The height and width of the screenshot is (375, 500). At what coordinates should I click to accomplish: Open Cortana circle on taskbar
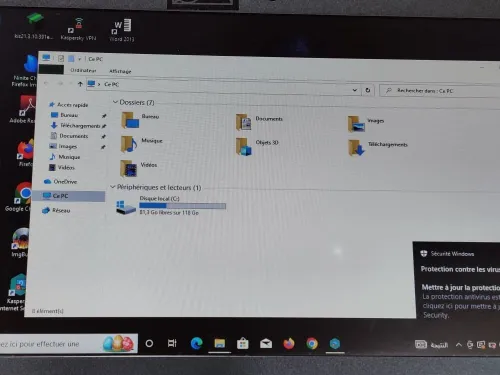click(x=149, y=343)
